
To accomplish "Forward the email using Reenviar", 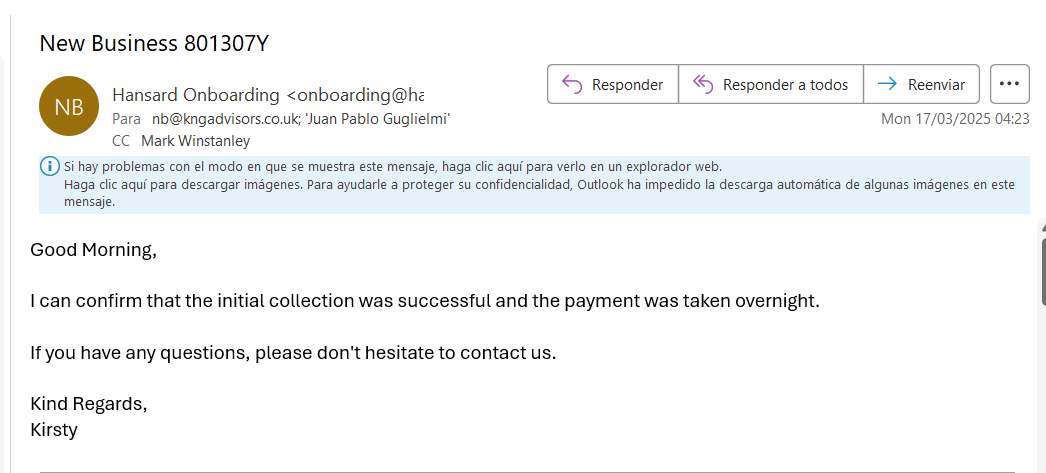I will [x=921, y=85].
